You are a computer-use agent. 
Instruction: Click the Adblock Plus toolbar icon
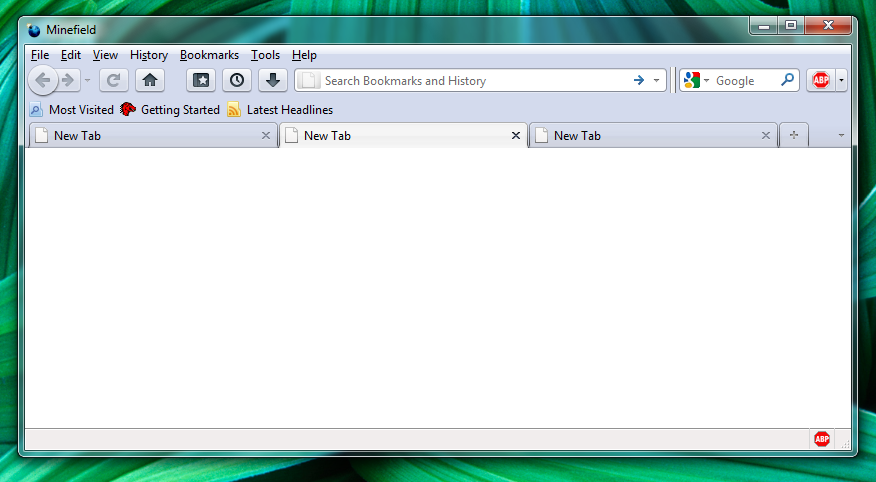(x=821, y=80)
